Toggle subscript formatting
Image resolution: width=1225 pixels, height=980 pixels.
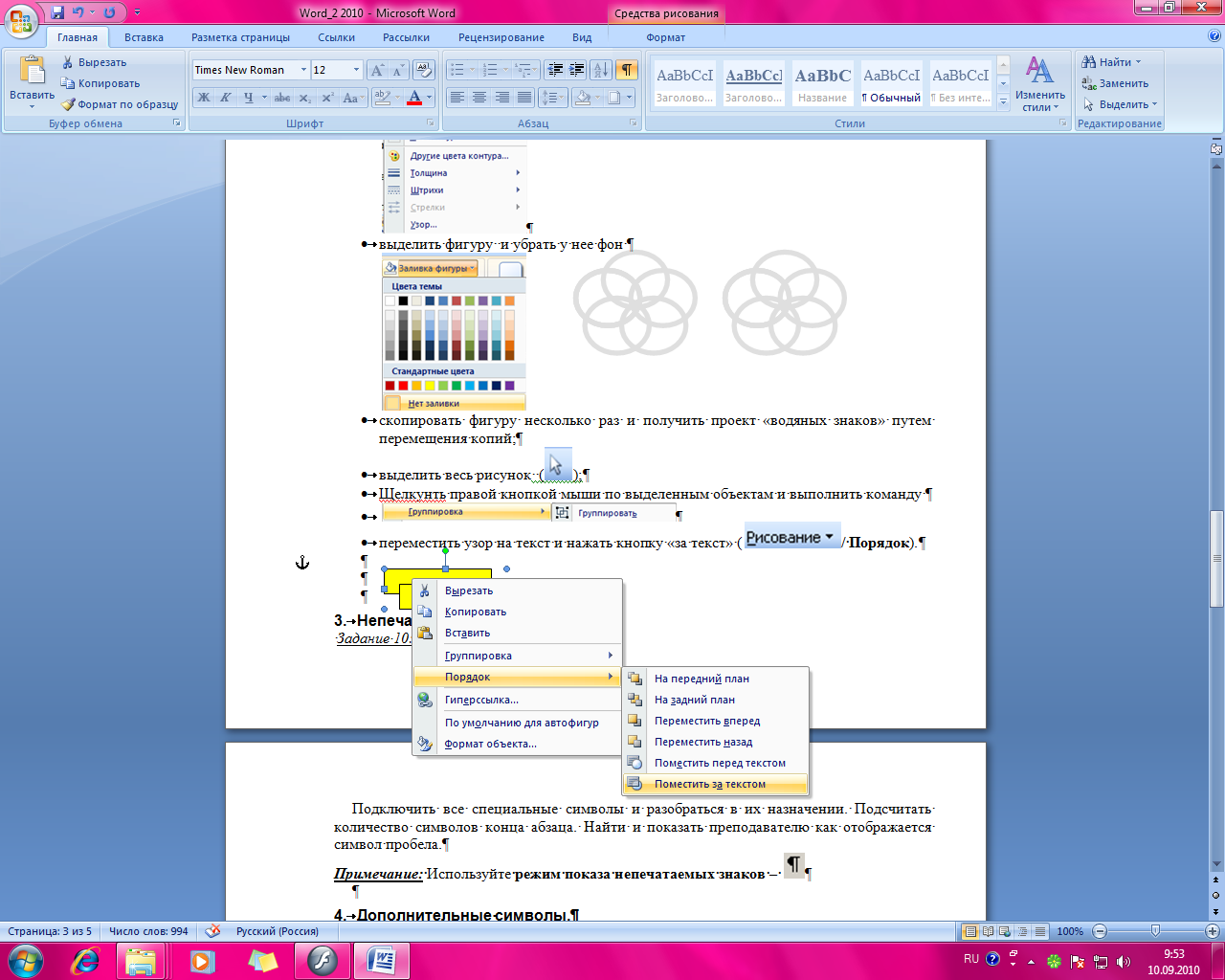304,98
